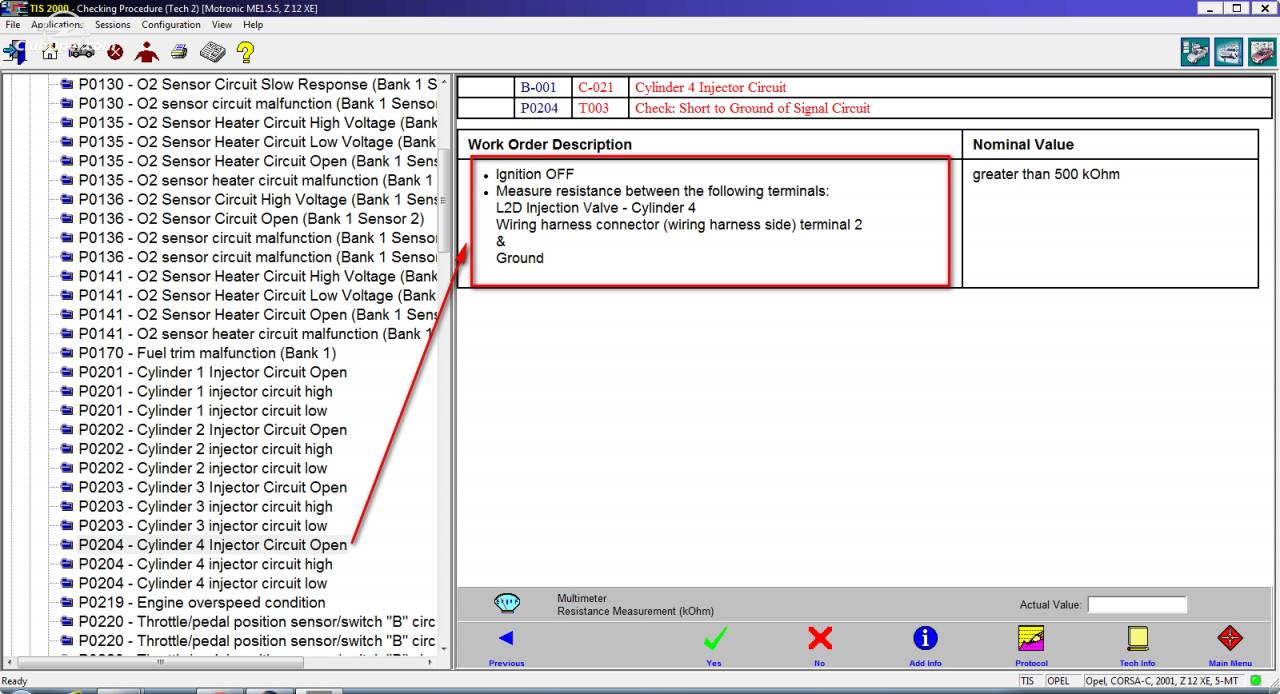Go to home via house icon
Screen dimensions: 1280x694
click(x=50, y=51)
